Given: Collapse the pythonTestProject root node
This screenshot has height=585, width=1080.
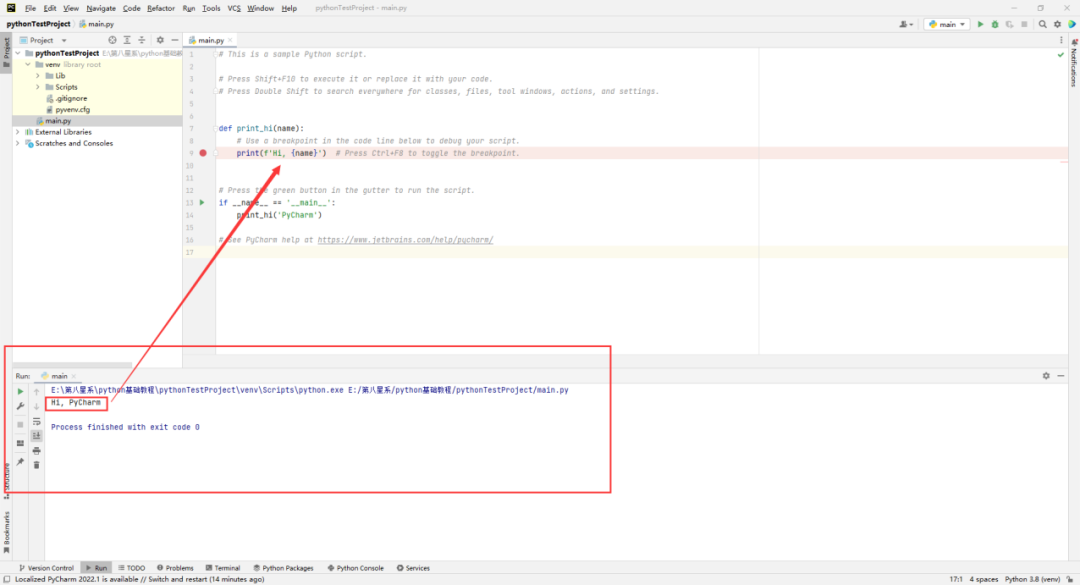Looking at the screenshot, I should pos(18,53).
